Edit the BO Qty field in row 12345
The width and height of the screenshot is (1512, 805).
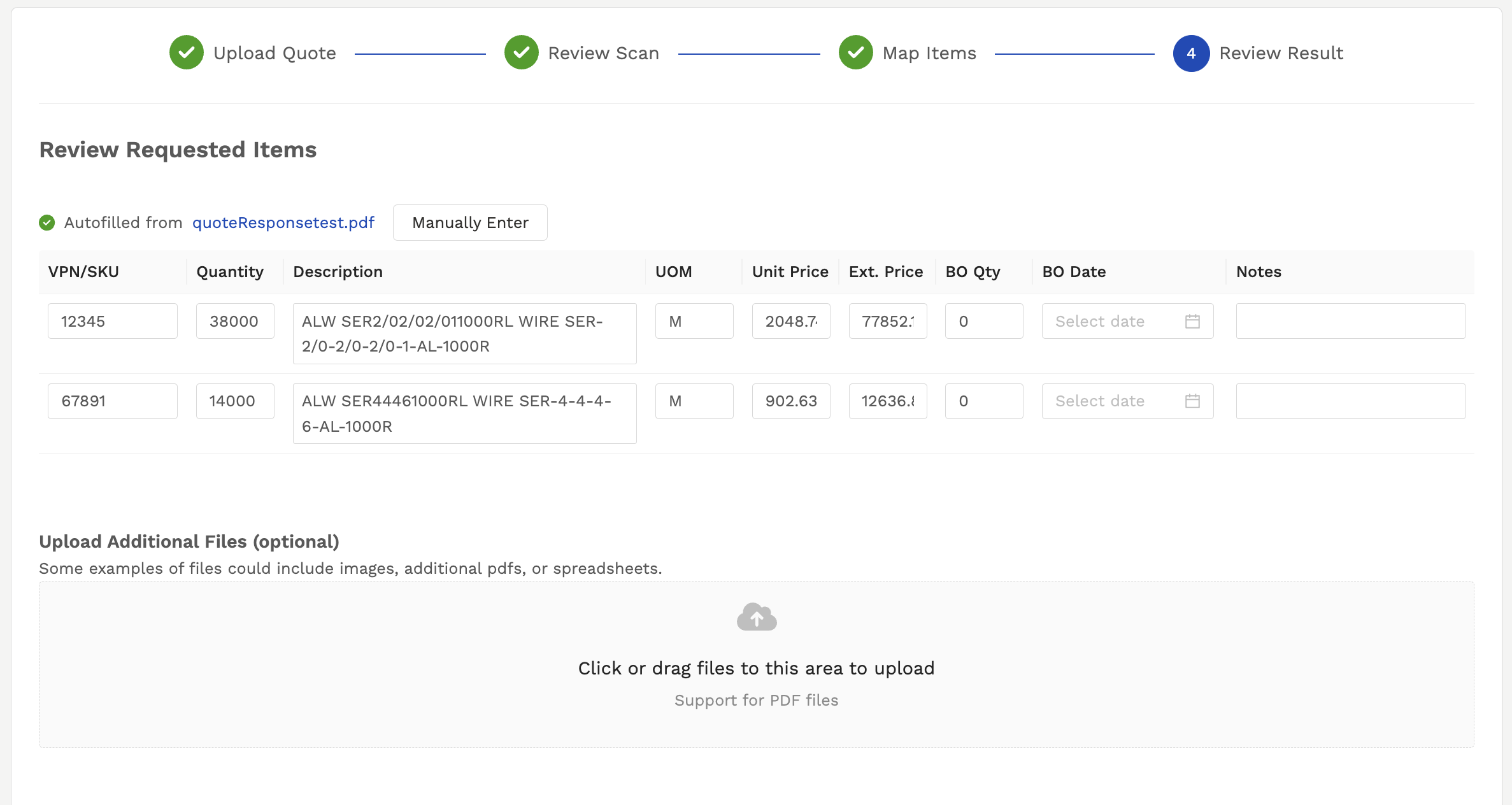tap(984, 321)
